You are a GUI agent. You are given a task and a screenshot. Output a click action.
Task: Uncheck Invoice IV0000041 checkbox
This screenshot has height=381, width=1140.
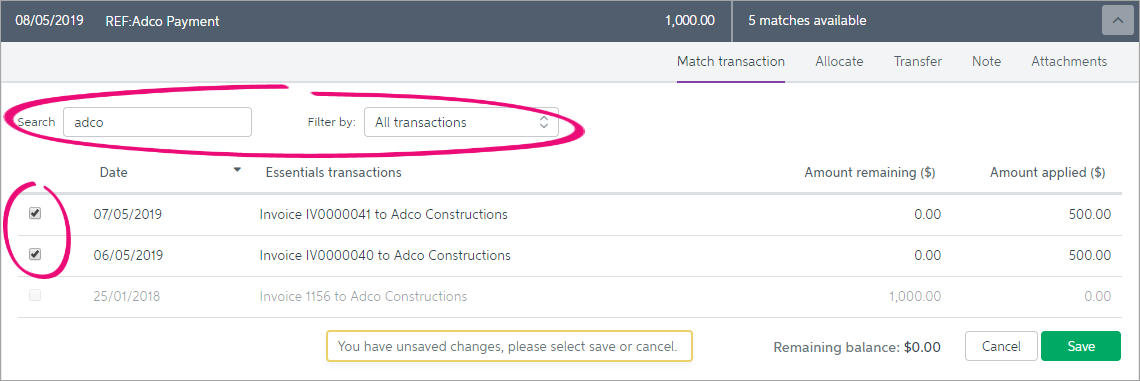click(35, 214)
